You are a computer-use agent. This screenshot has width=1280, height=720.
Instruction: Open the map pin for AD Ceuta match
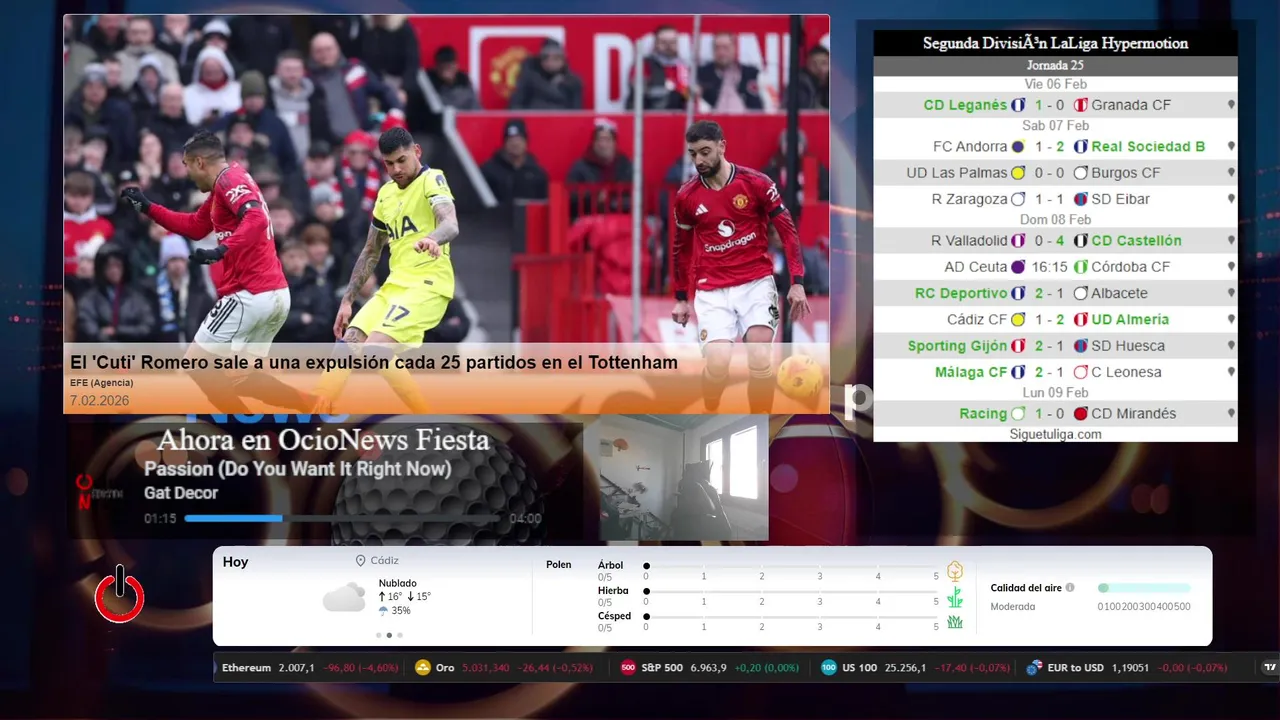pyautogui.click(x=1231, y=267)
